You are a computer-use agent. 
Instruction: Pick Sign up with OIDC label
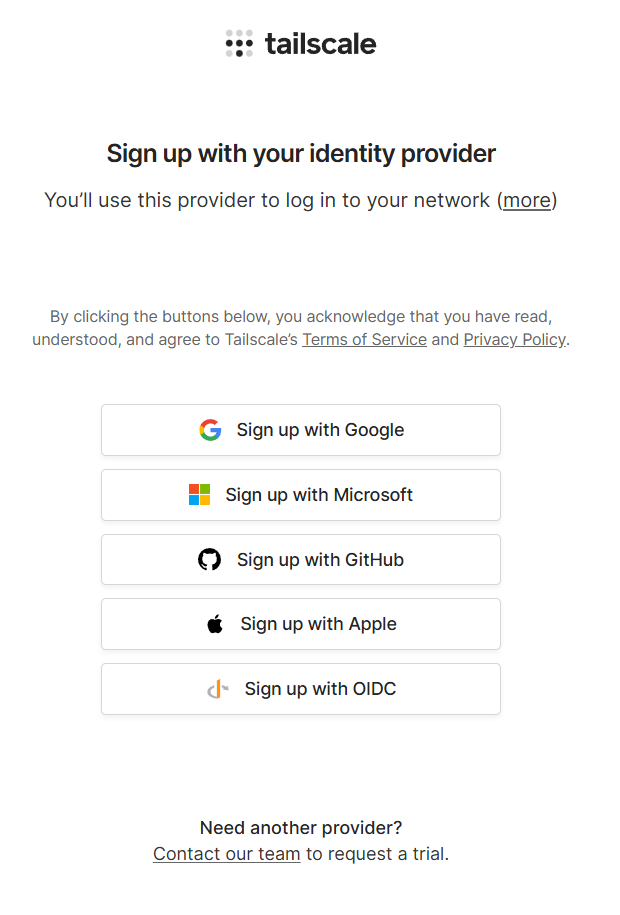(x=320, y=689)
